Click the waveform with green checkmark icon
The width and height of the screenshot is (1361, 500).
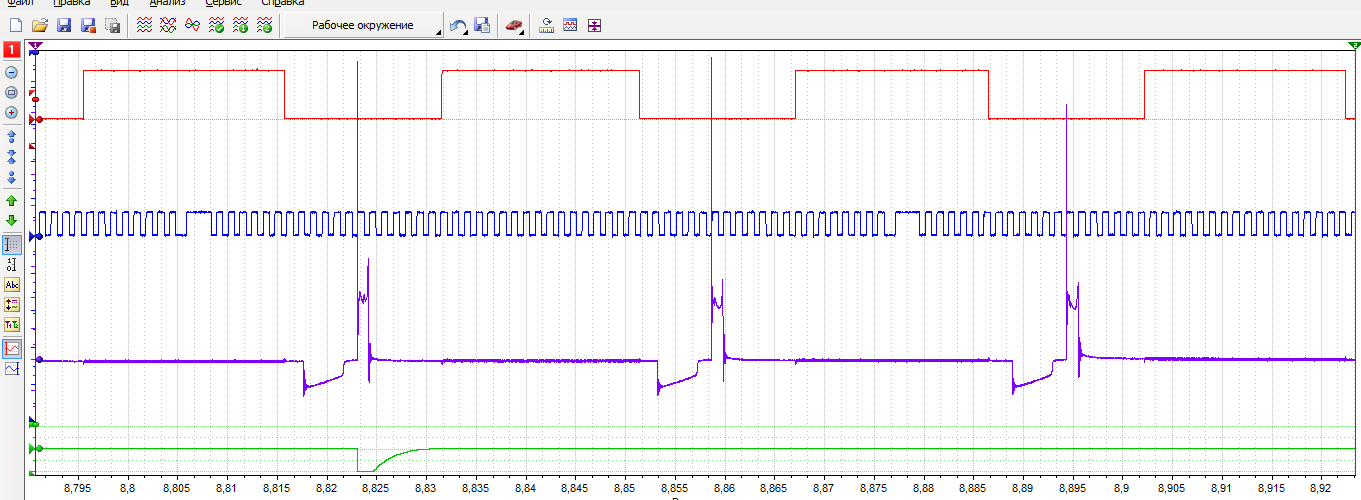(216, 26)
